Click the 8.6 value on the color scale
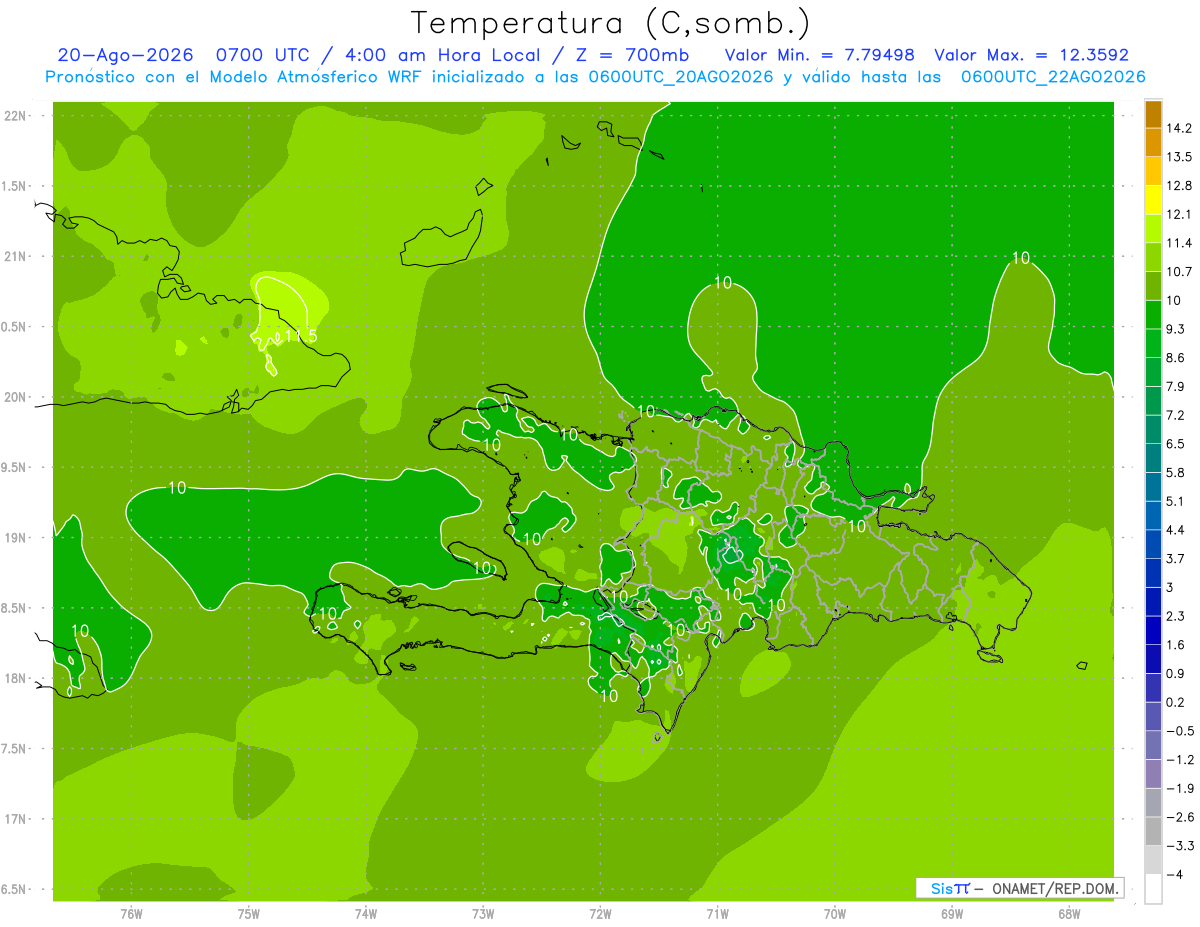Image resolution: width=1200 pixels, height=927 pixels. [1176, 358]
